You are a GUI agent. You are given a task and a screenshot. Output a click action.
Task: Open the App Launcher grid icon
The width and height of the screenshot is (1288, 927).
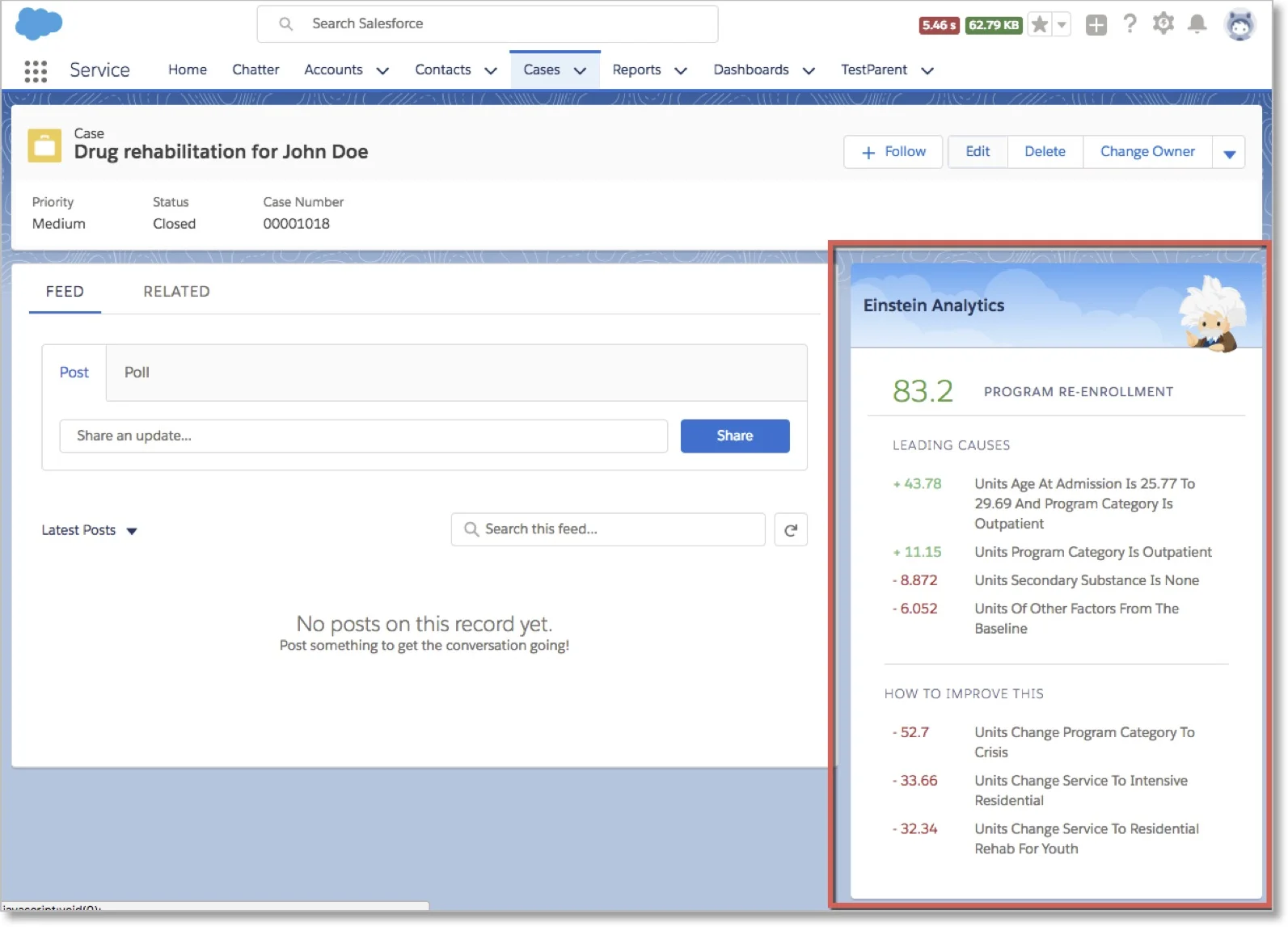tap(36, 71)
